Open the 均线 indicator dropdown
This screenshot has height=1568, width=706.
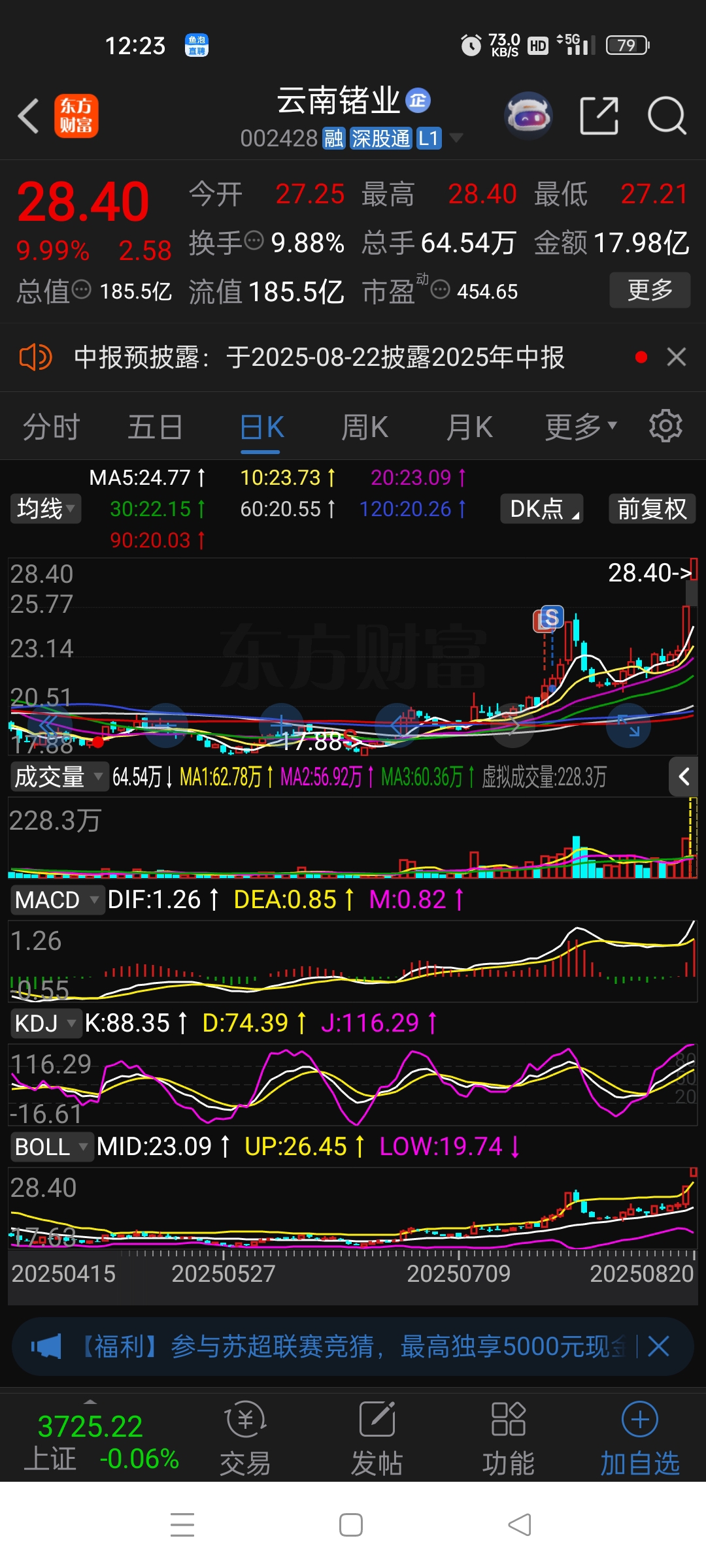tap(46, 508)
